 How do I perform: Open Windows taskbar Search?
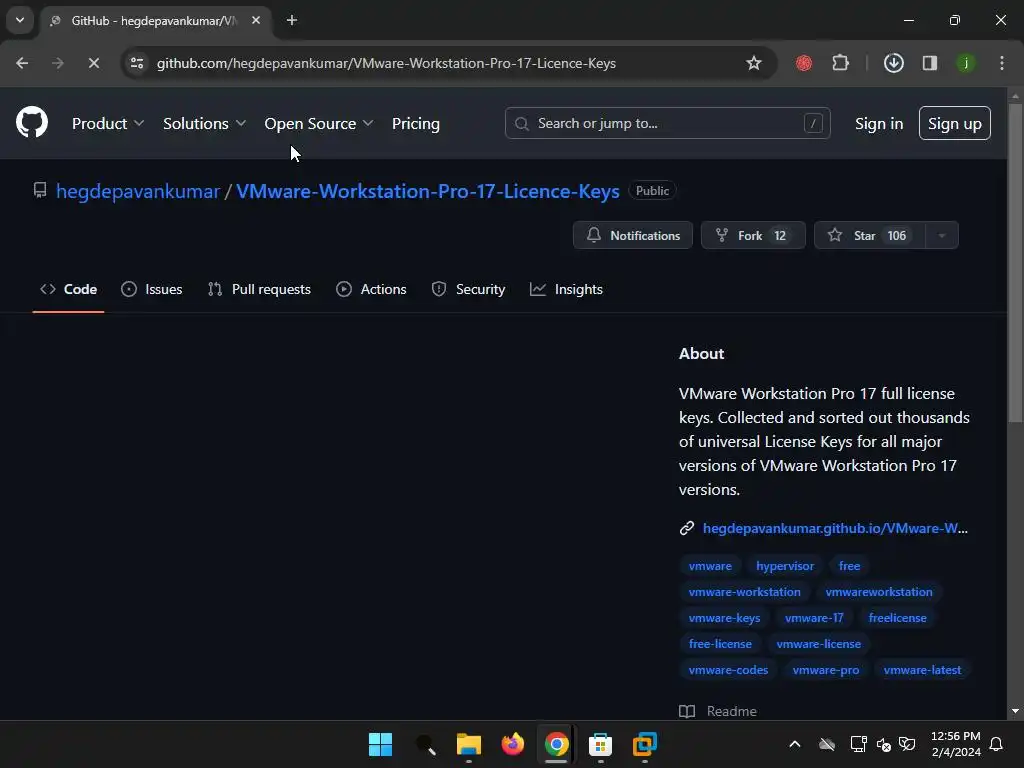click(425, 744)
